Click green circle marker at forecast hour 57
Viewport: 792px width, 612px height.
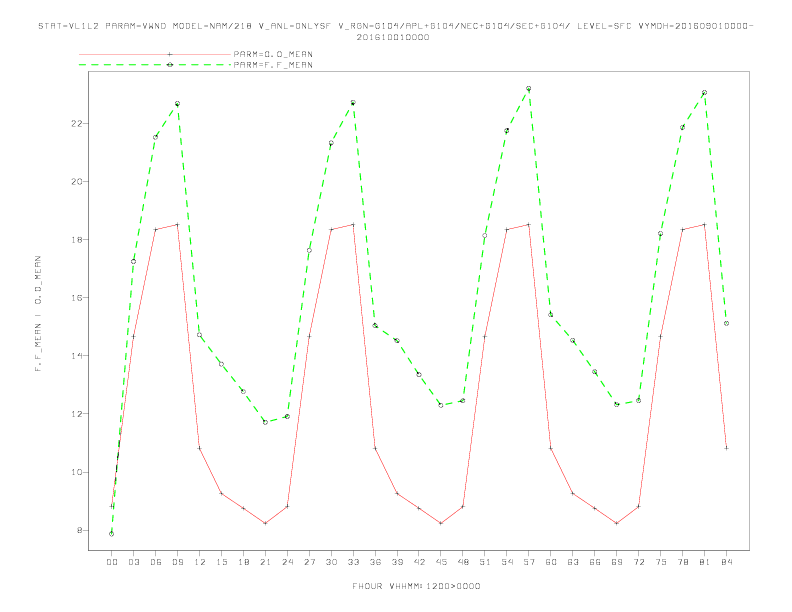pyautogui.click(x=529, y=88)
